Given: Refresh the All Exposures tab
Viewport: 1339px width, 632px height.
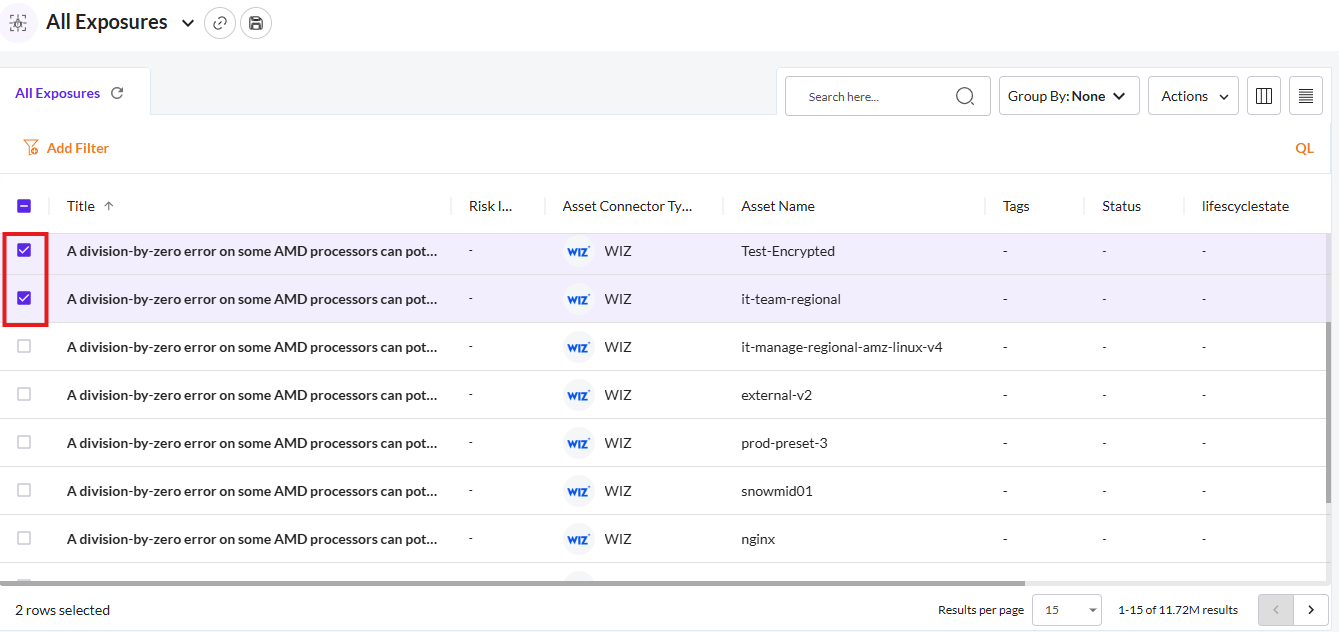Looking at the screenshot, I should tap(117, 93).
